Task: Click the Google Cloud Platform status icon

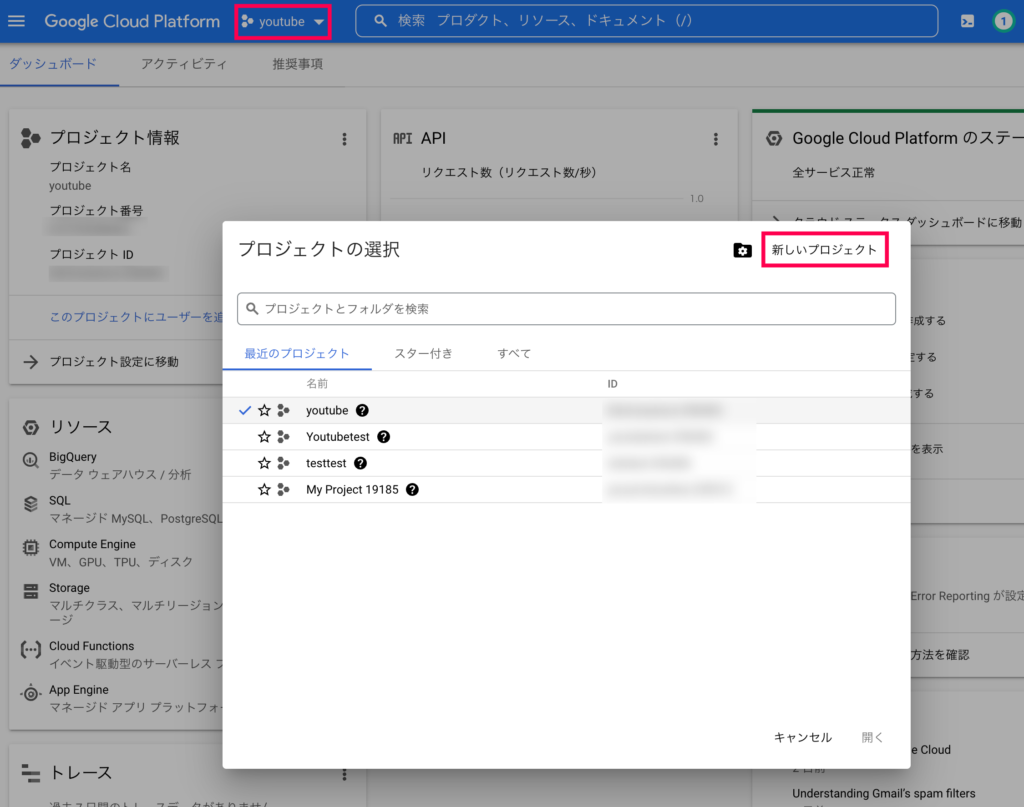Action: pos(774,138)
